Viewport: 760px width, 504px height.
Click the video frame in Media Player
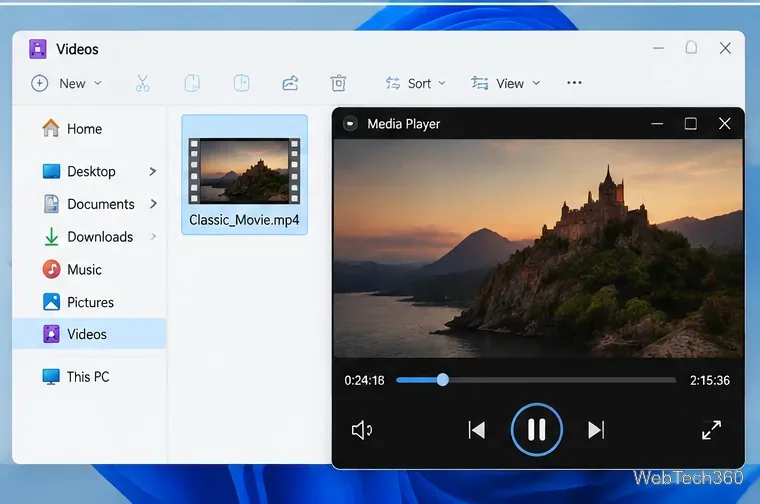click(x=538, y=248)
